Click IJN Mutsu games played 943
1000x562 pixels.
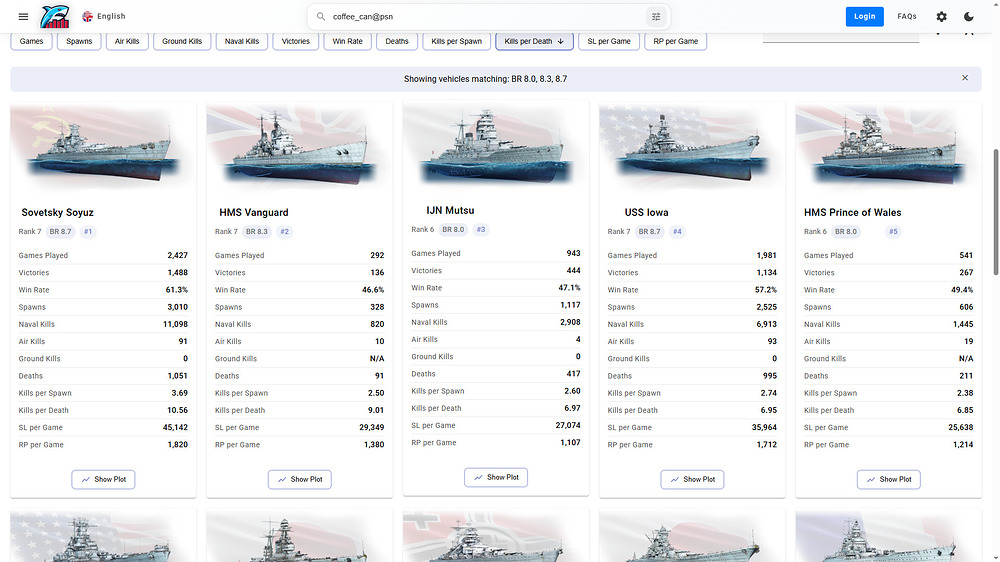(573, 254)
